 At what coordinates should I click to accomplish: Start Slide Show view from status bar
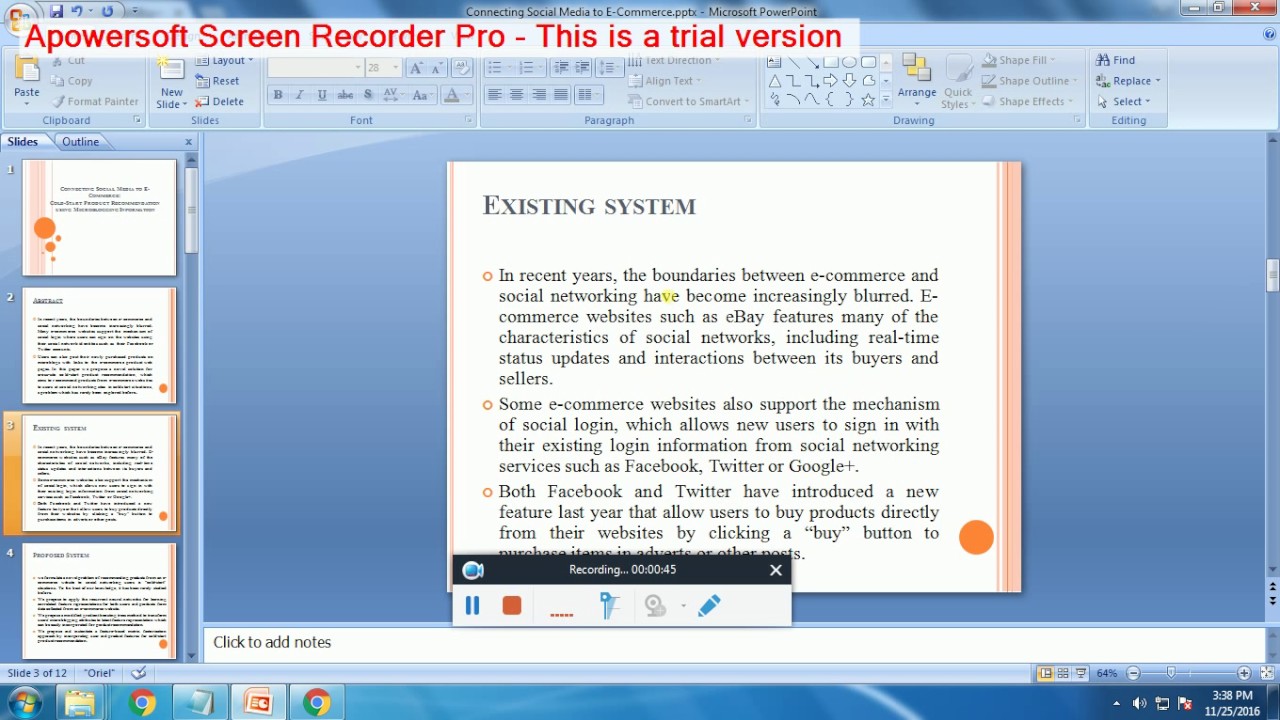point(1081,673)
